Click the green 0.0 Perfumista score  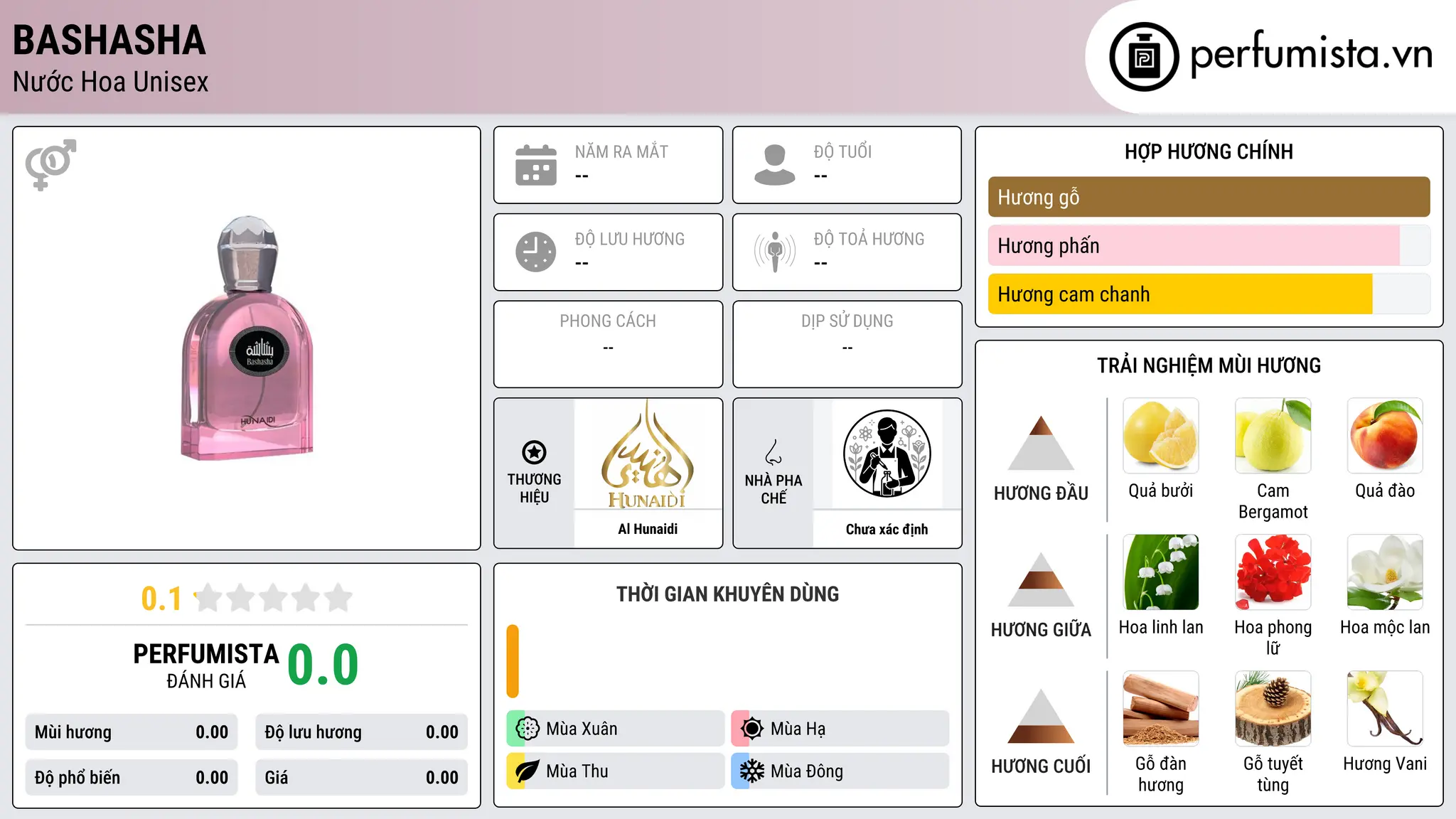tap(323, 665)
